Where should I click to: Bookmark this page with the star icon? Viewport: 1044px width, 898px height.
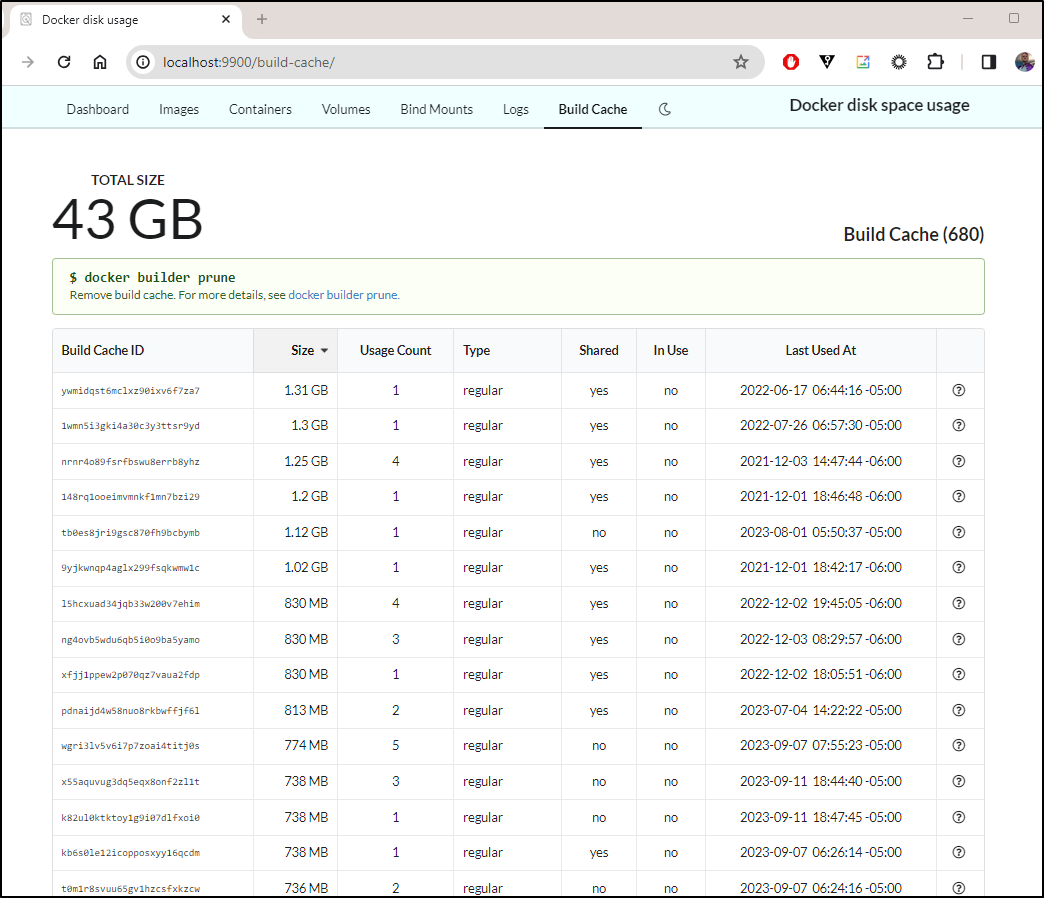[x=741, y=62]
